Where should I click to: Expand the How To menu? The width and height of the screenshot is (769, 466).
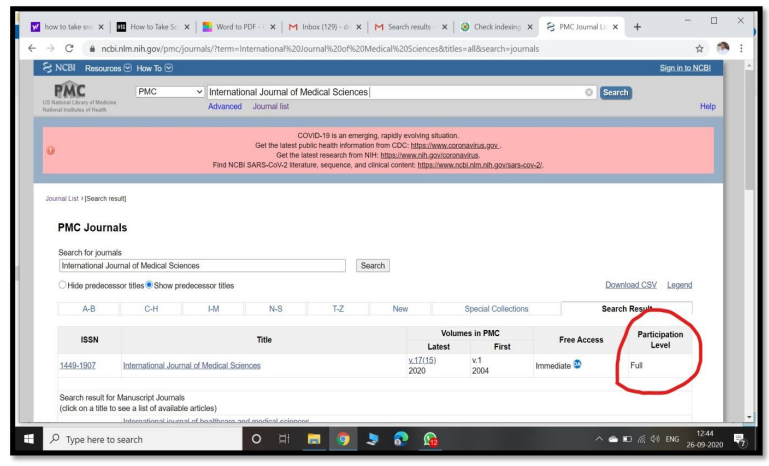[154, 68]
